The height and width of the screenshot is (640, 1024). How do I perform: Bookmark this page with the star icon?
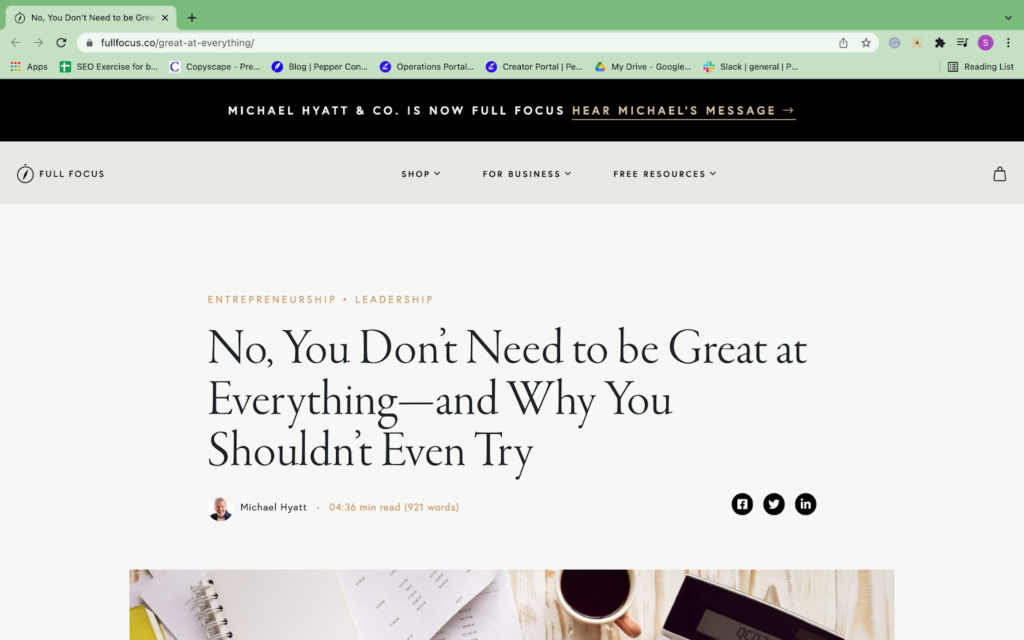866,43
